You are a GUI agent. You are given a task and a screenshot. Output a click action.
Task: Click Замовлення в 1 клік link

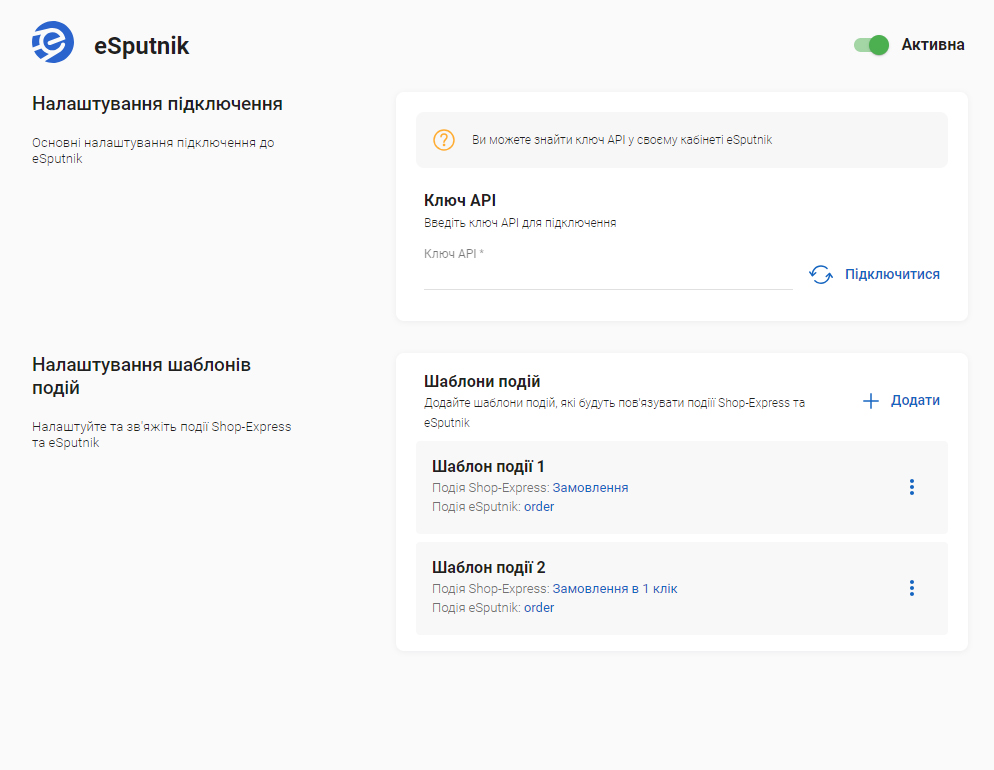point(615,588)
